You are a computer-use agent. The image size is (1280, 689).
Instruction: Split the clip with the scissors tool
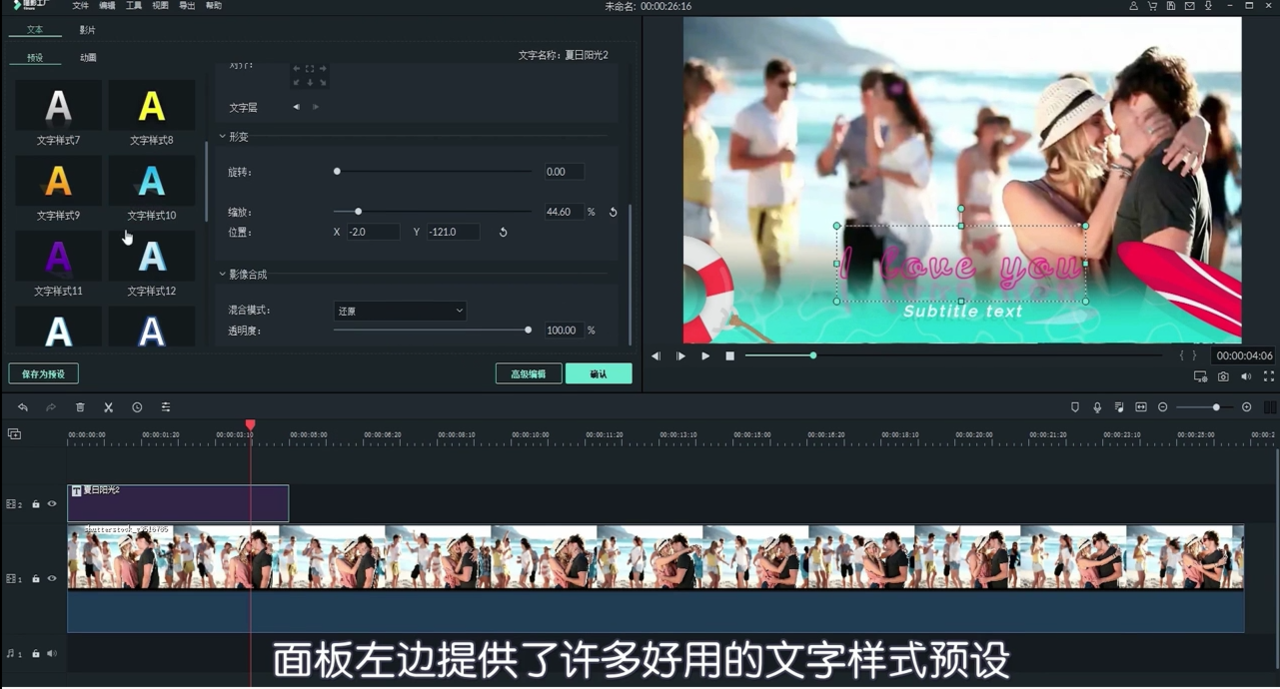tap(108, 407)
